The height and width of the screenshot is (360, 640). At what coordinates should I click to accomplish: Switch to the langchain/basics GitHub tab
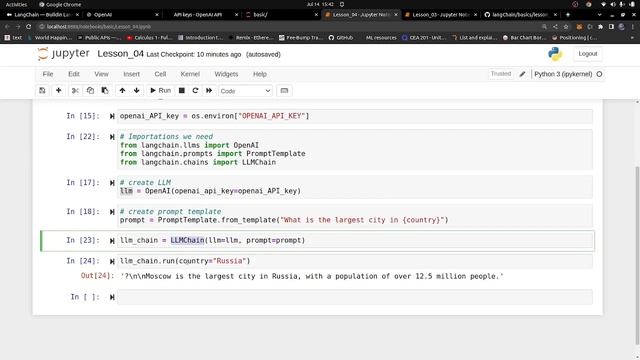click(520, 15)
